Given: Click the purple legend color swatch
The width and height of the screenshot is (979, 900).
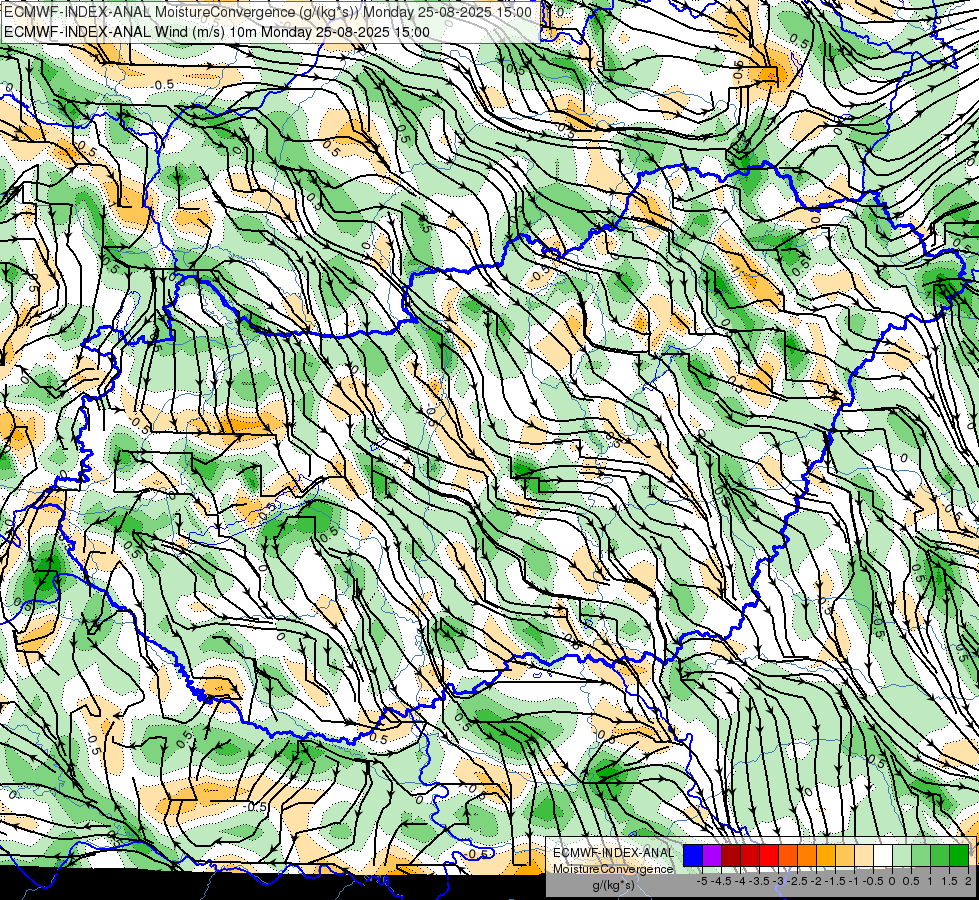Looking at the screenshot, I should [712, 855].
